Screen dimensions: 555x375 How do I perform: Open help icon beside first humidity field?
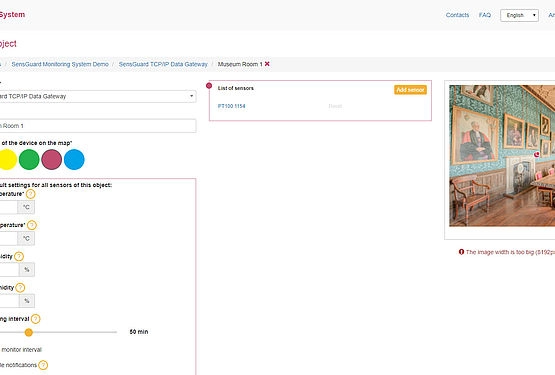(x=19, y=256)
